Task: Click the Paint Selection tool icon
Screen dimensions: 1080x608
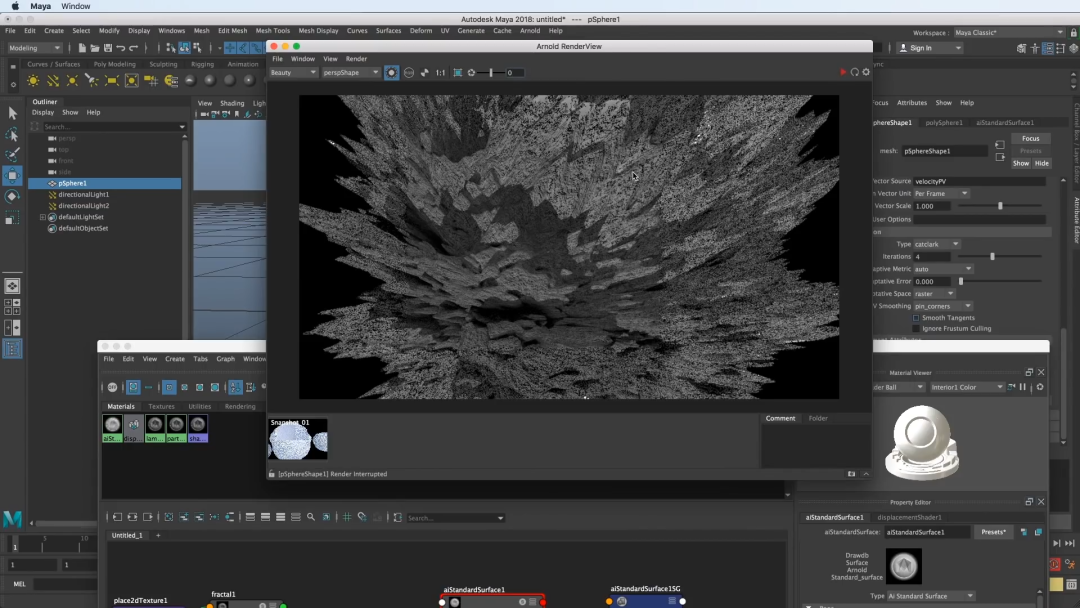Action: pos(12,155)
